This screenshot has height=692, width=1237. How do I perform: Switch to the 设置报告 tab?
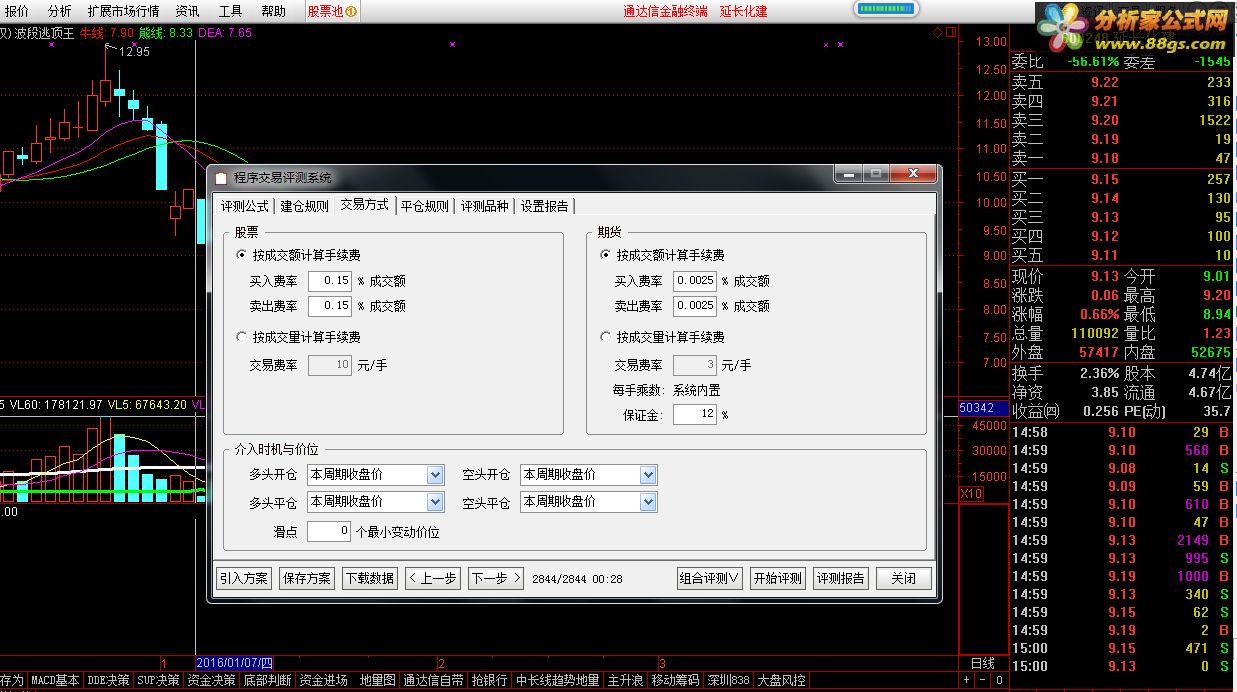[x=544, y=206]
